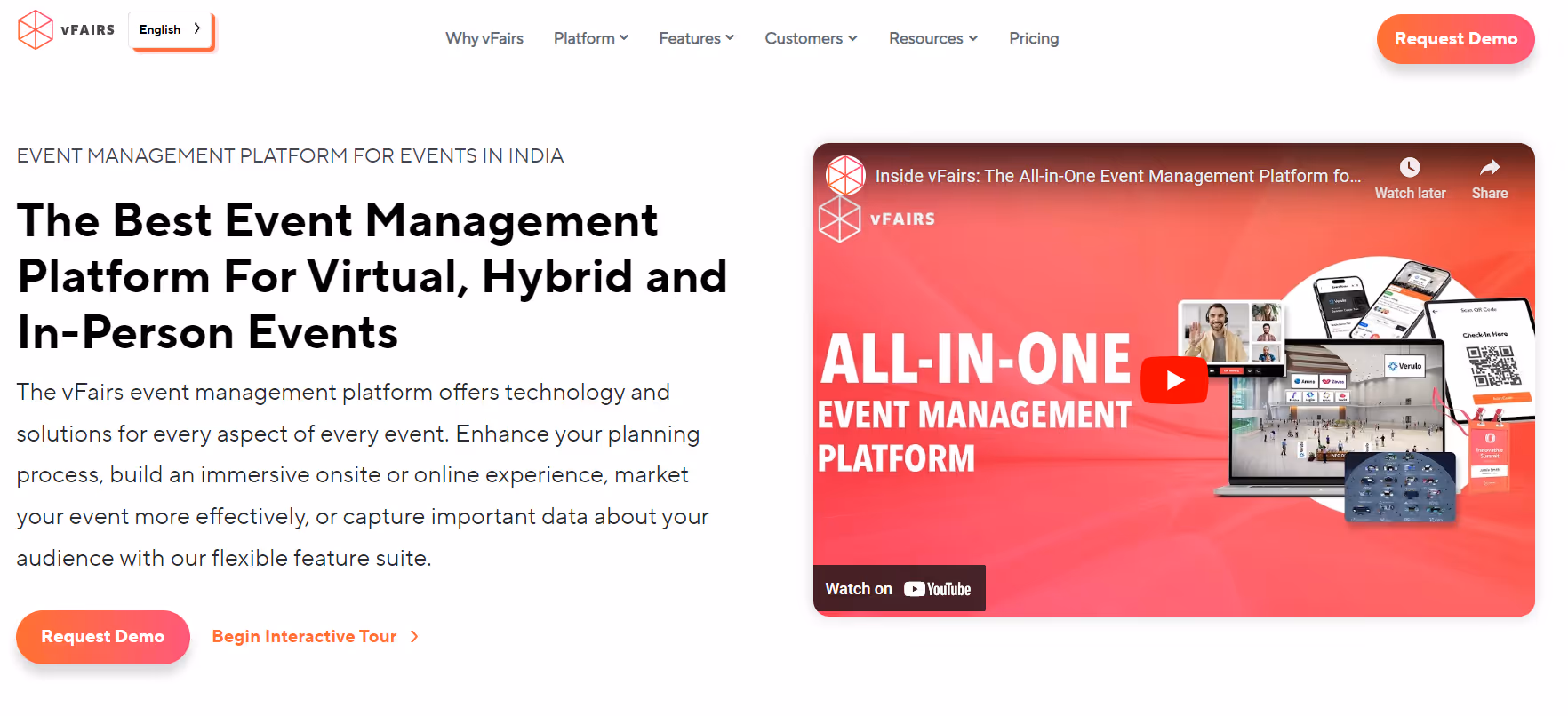Click the Watch later clock icon

click(x=1410, y=167)
